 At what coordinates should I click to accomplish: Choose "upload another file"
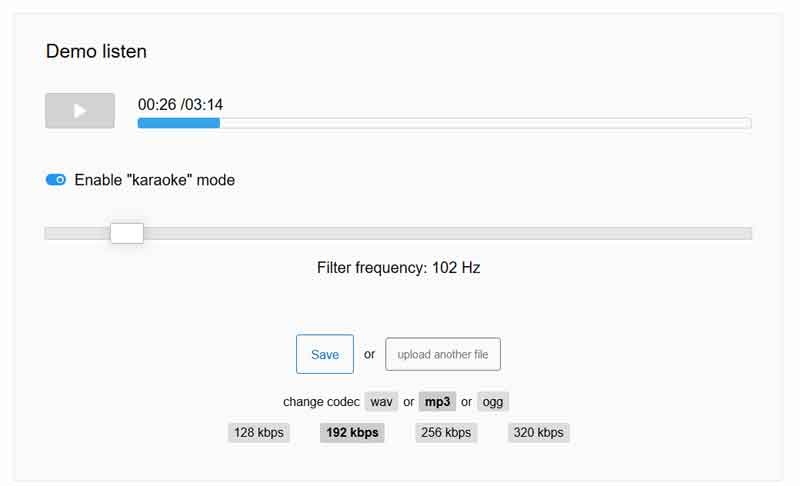coord(443,354)
